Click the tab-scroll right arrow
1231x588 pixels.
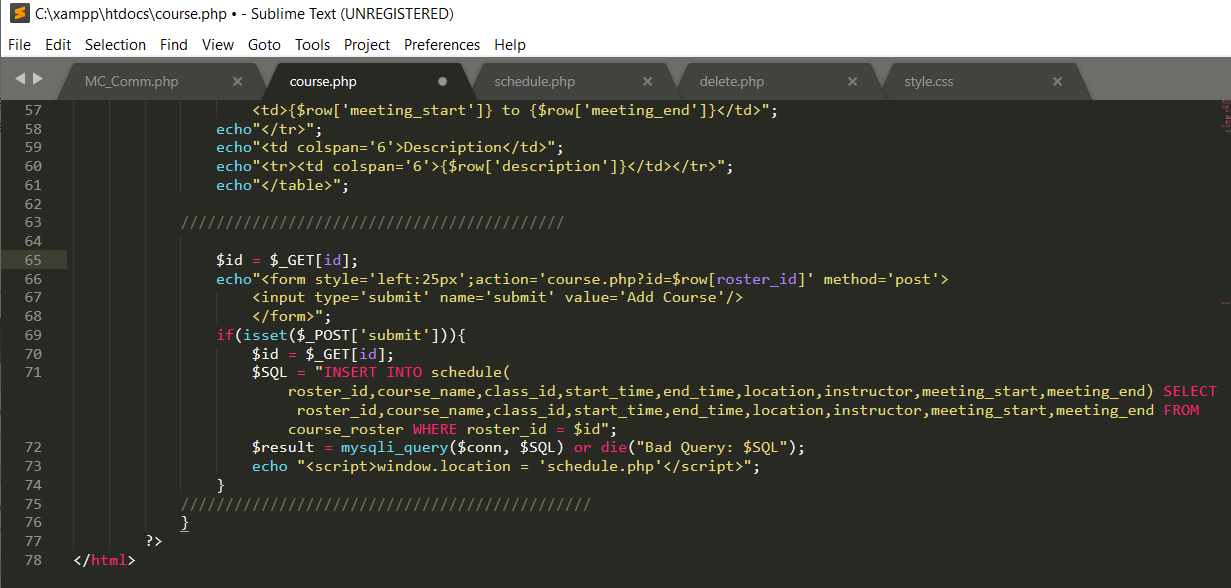[38, 78]
